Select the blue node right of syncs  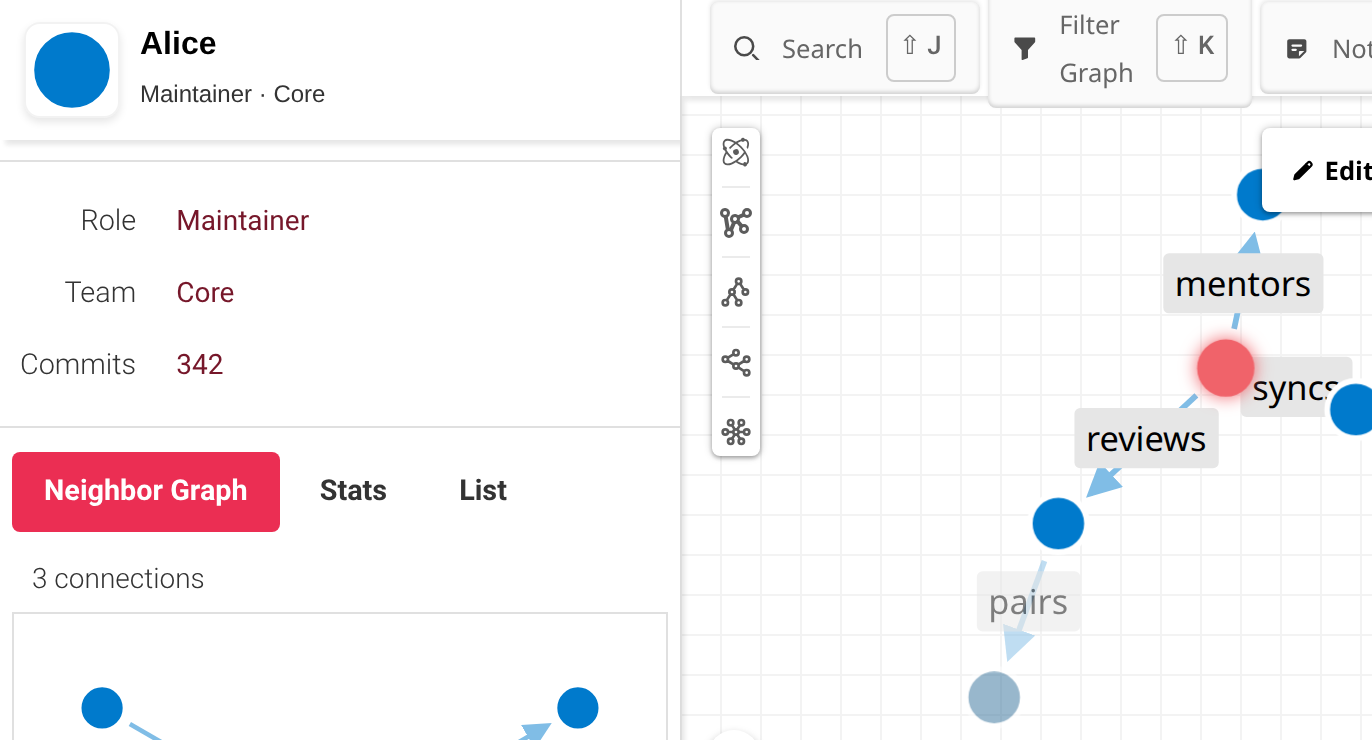click(1354, 409)
